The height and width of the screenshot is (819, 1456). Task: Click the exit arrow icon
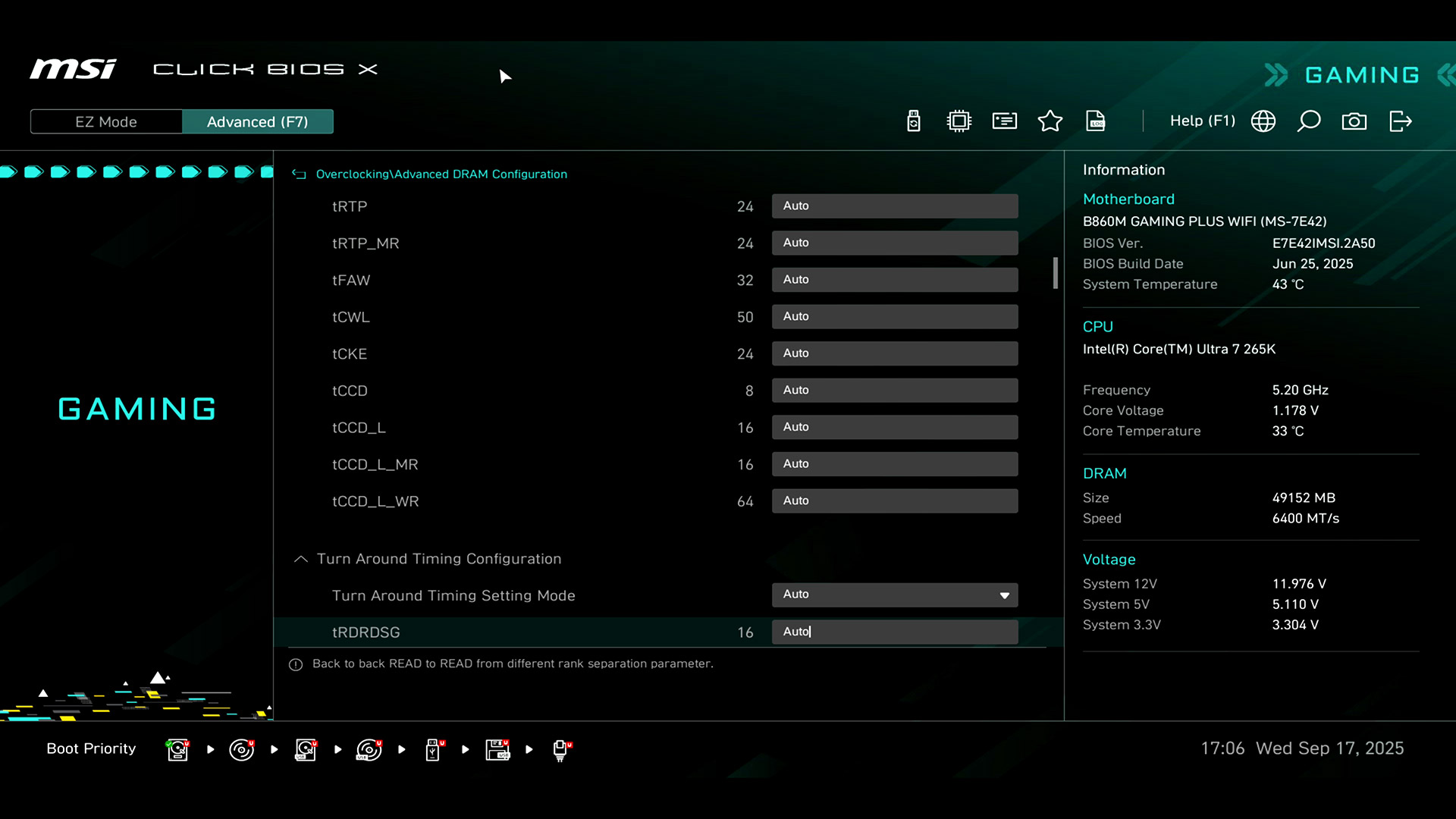tap(1400, 121)
